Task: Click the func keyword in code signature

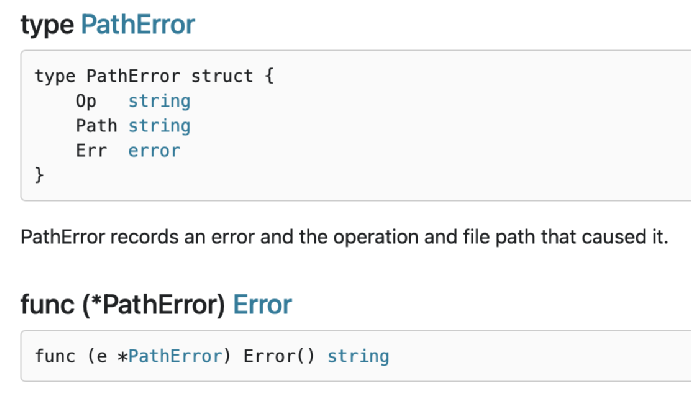Action: [x=56, y=356]
